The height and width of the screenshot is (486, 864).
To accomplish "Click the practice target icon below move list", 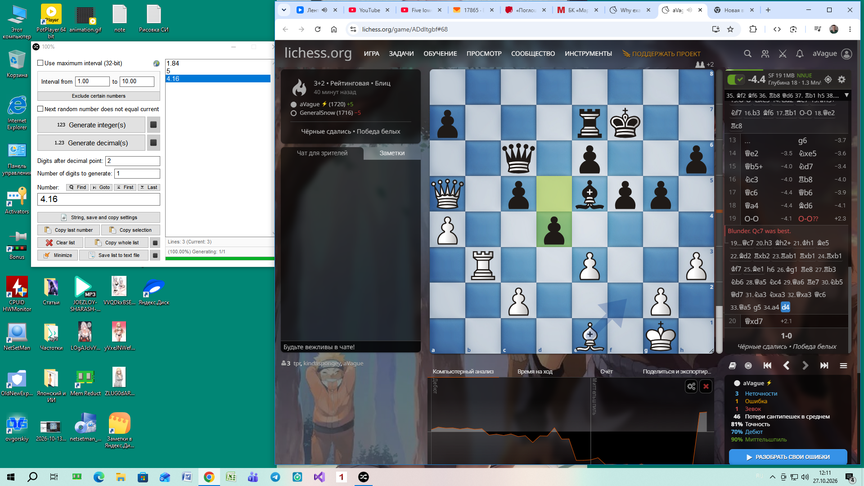I will [748, 365].
